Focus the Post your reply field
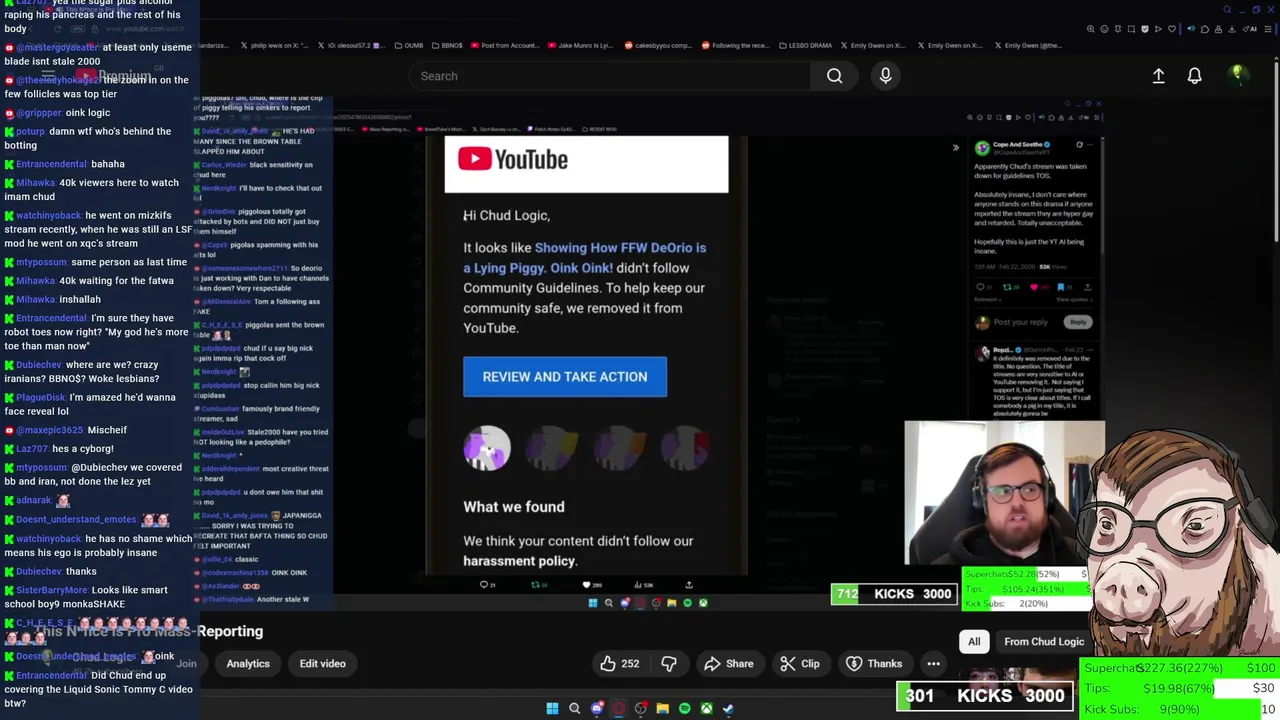The width and height of the screenshot is (1280, 720). [x=1020, y=322]
